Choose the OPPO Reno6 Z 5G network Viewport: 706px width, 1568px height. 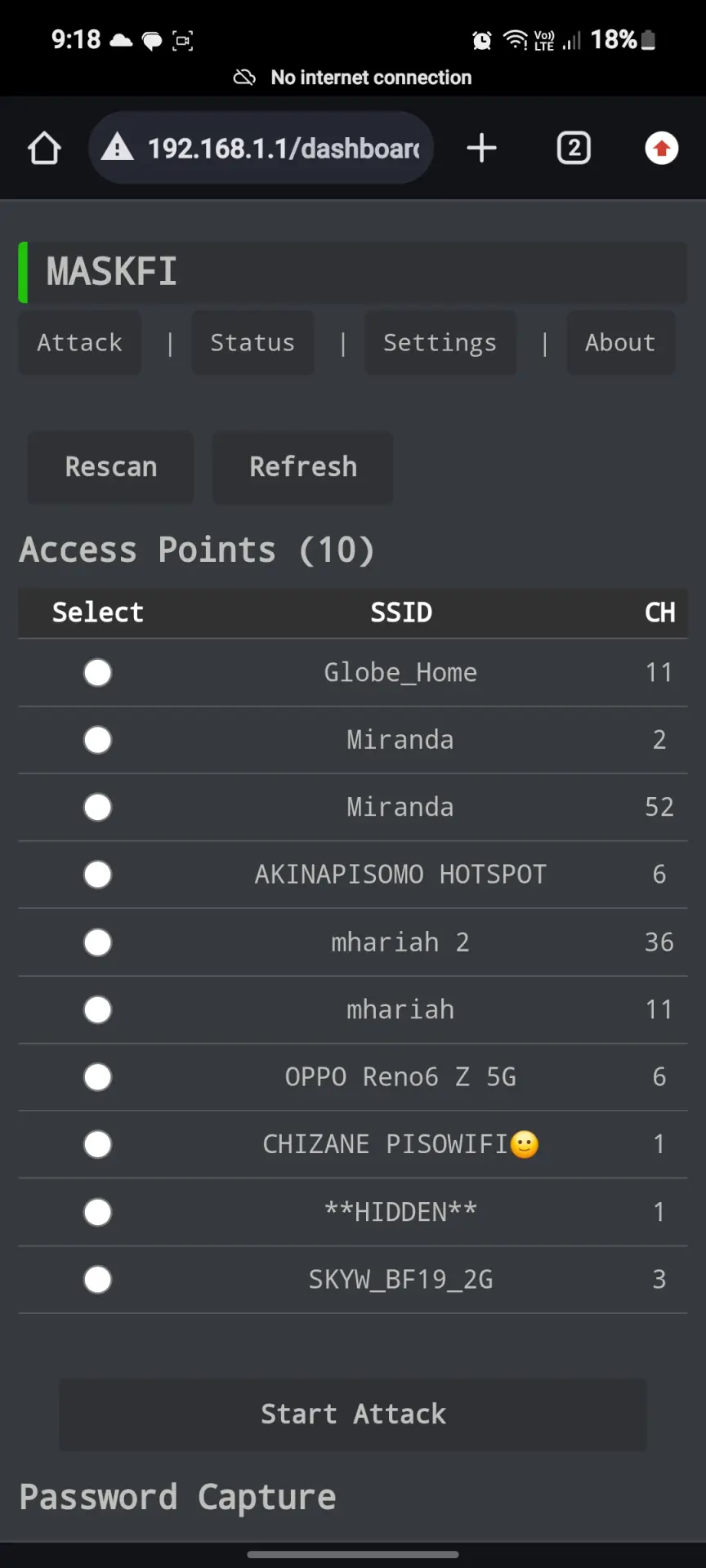click(x=98, y=1077)
